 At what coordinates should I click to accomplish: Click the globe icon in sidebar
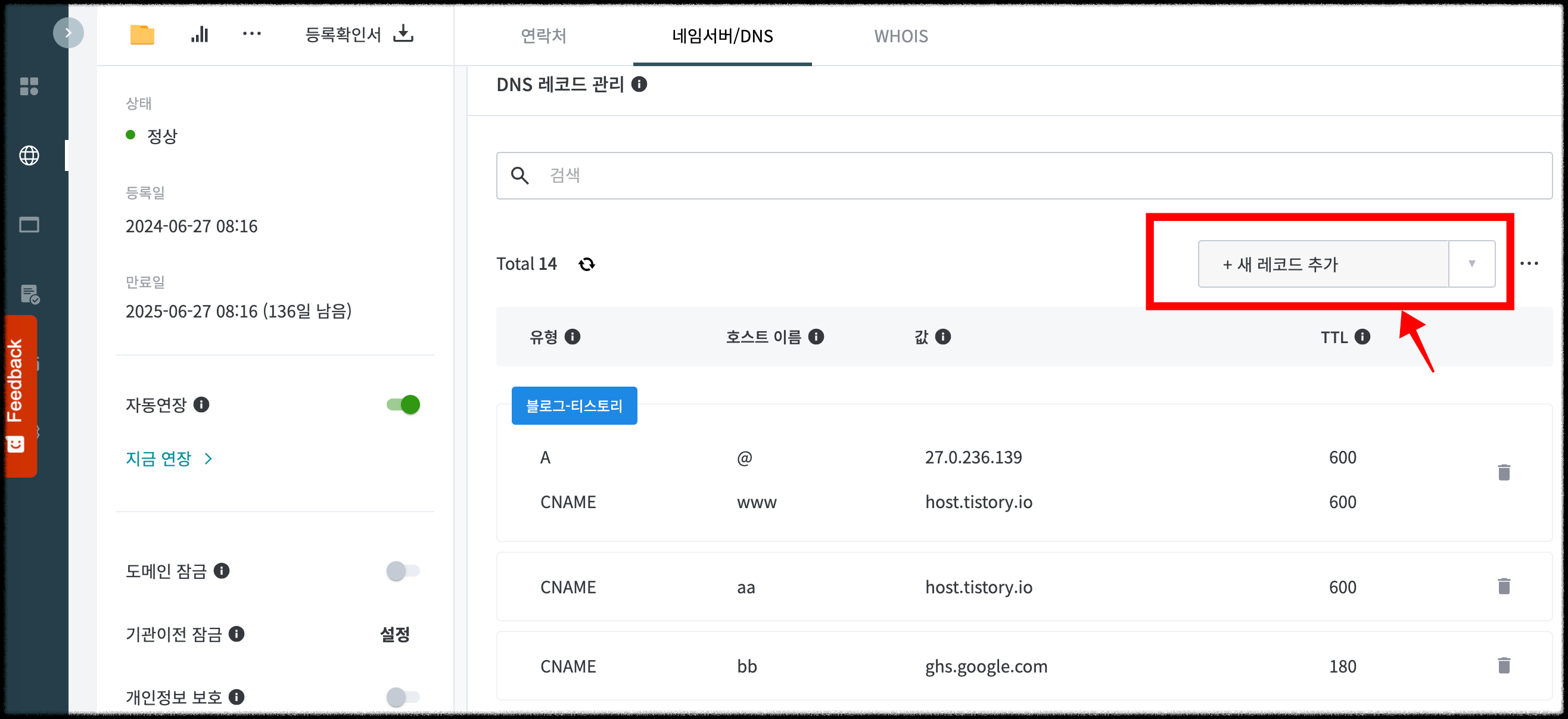tap(29, 156)
